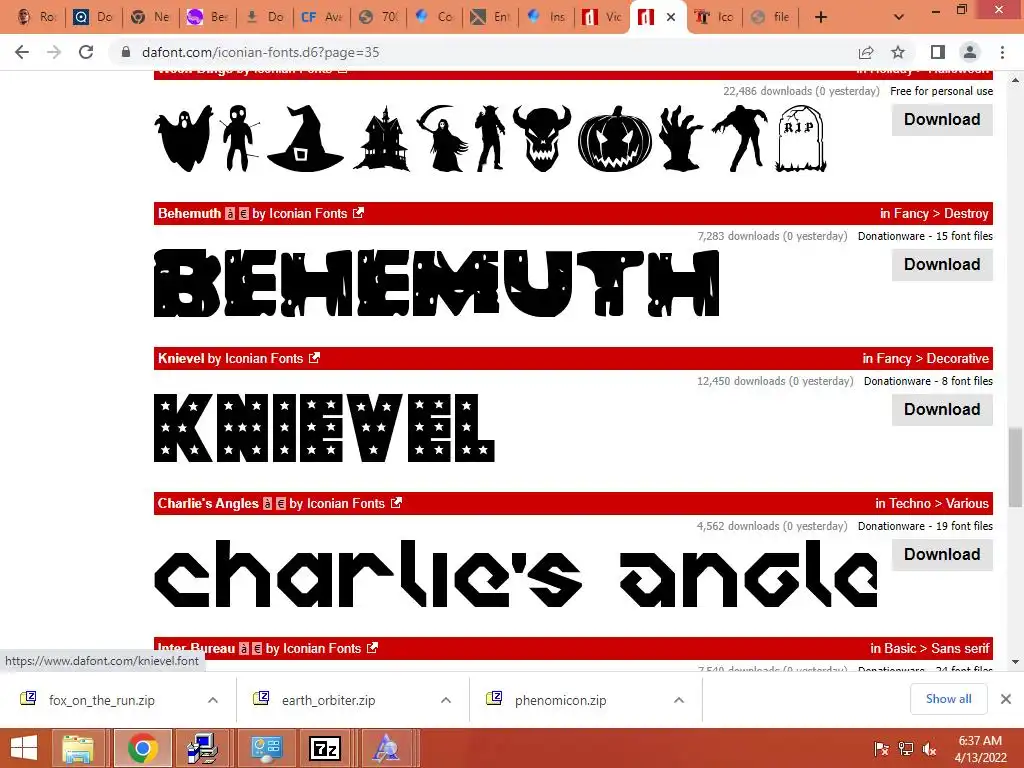Screen dimensions: 1024x768
Task: Click euro icon next to Behemuth name
Action: (x=244, y=214)
